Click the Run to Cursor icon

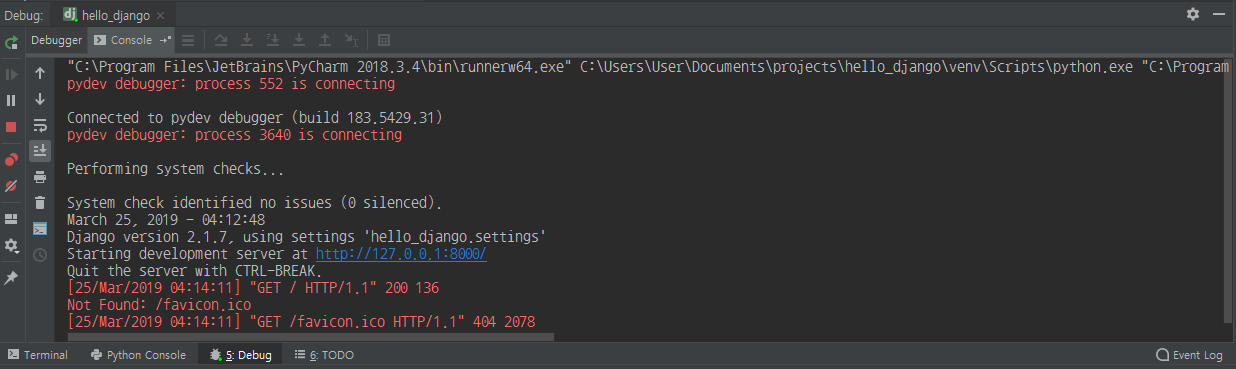[351, 40]
